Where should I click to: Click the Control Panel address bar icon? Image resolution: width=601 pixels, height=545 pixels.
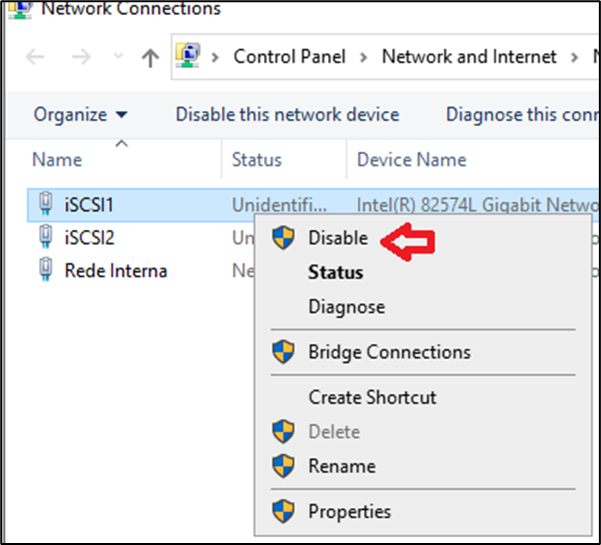point(187,57)
